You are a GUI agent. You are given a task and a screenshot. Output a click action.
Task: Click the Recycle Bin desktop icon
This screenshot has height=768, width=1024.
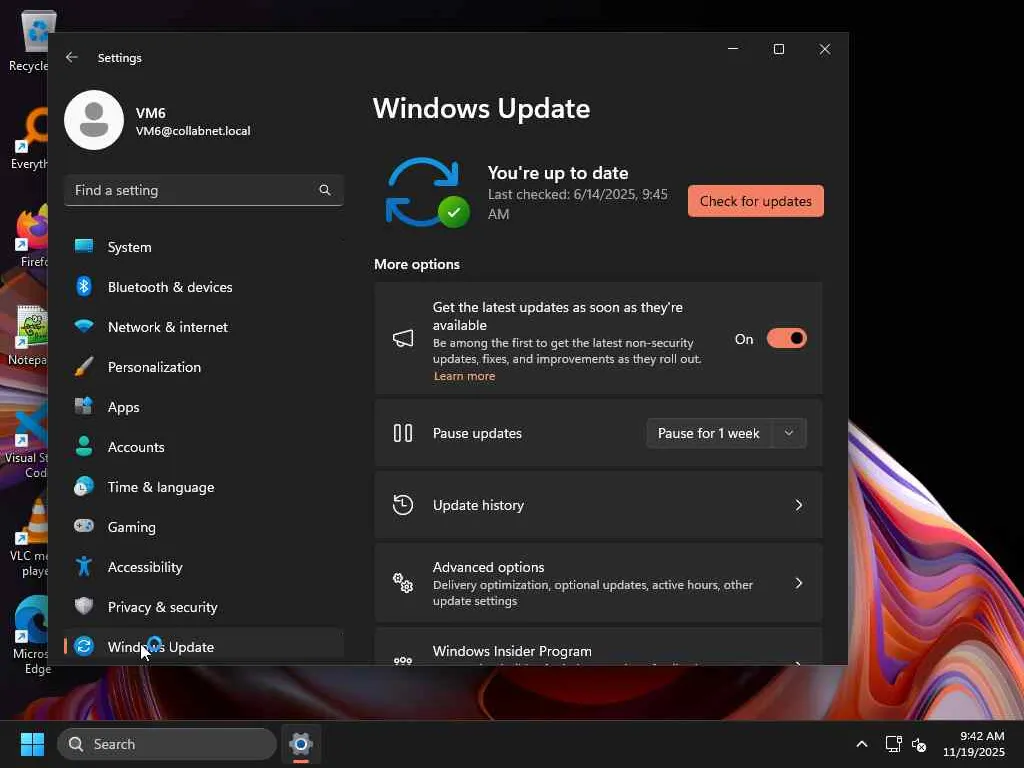coord(29,40)
